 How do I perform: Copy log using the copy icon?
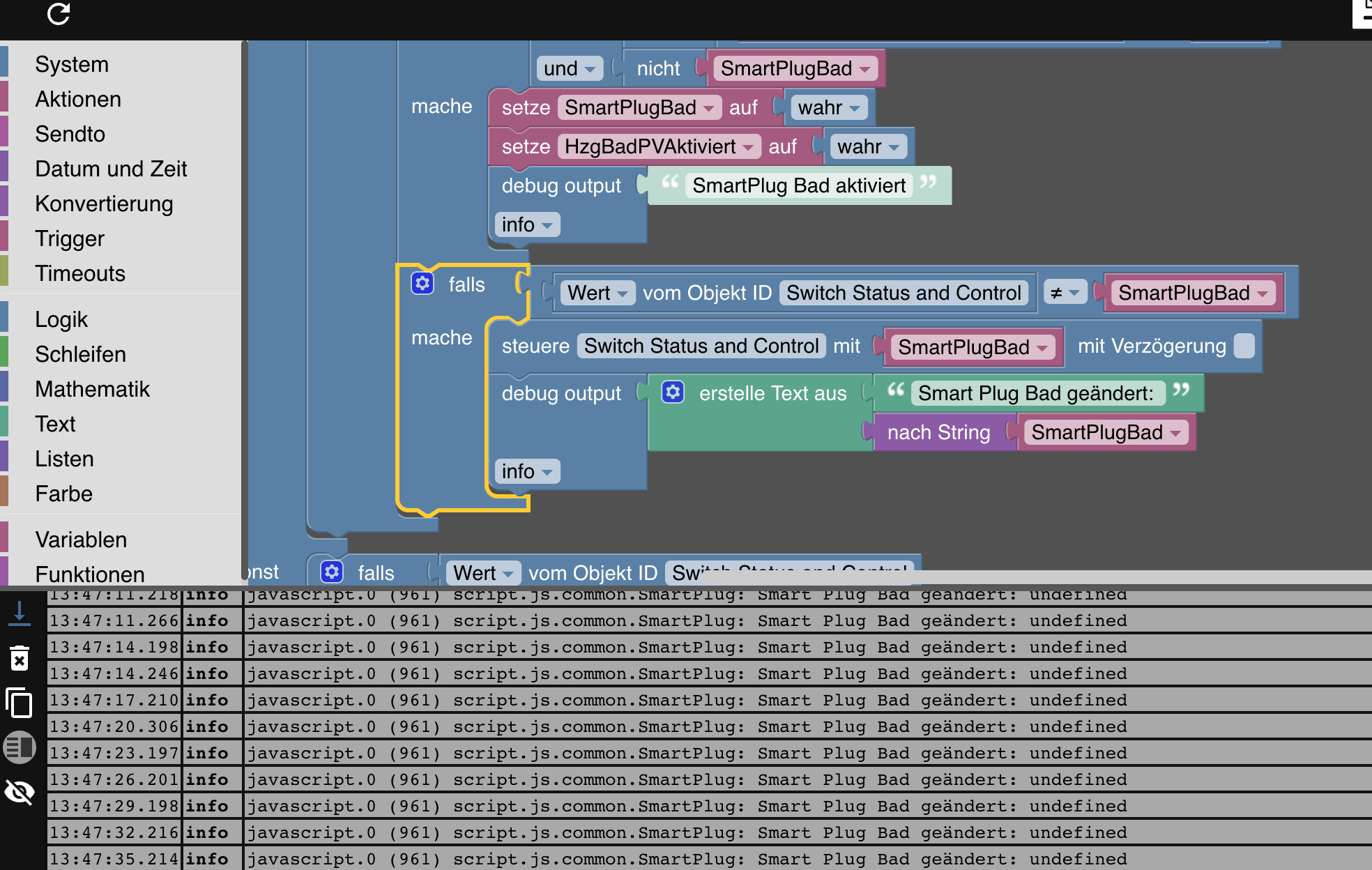20,703
